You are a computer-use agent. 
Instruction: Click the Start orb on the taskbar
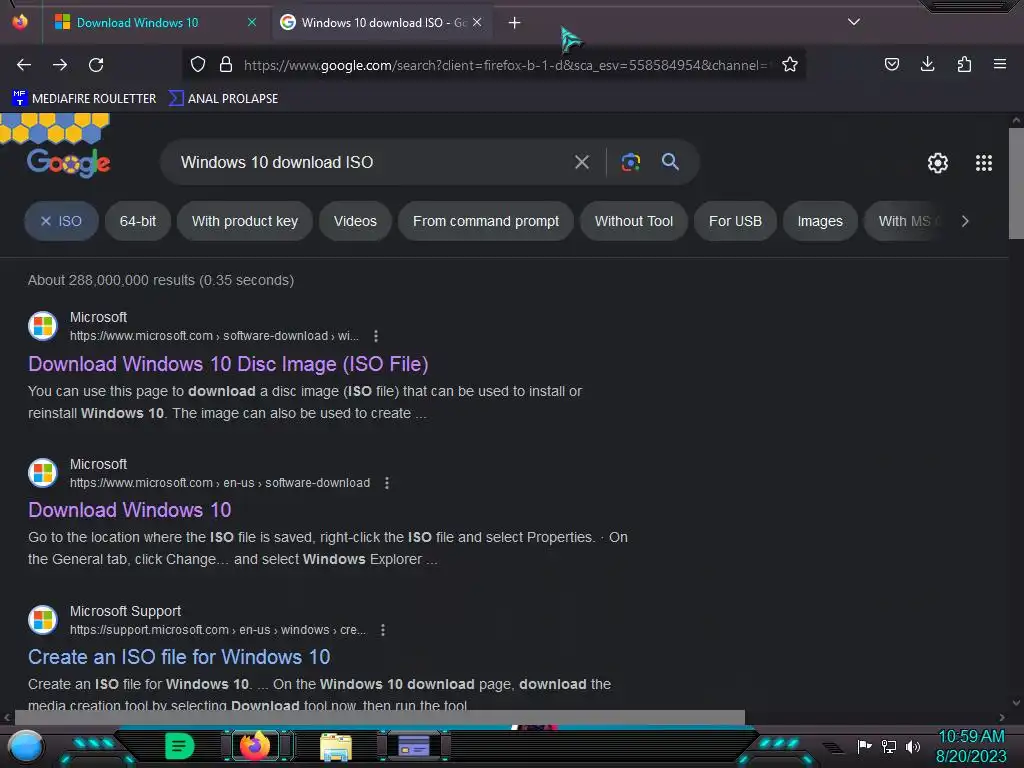point(26,746)
